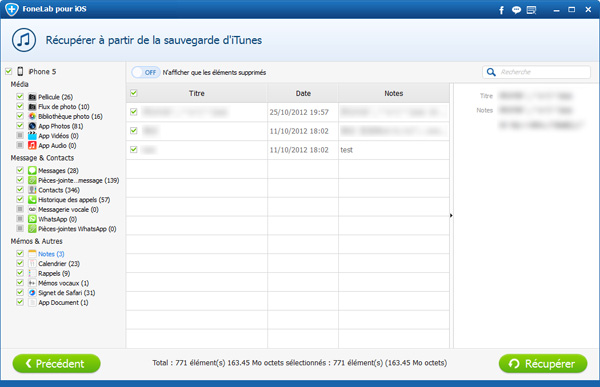Click the Rappels reminders icon

(x=32, y=273)
